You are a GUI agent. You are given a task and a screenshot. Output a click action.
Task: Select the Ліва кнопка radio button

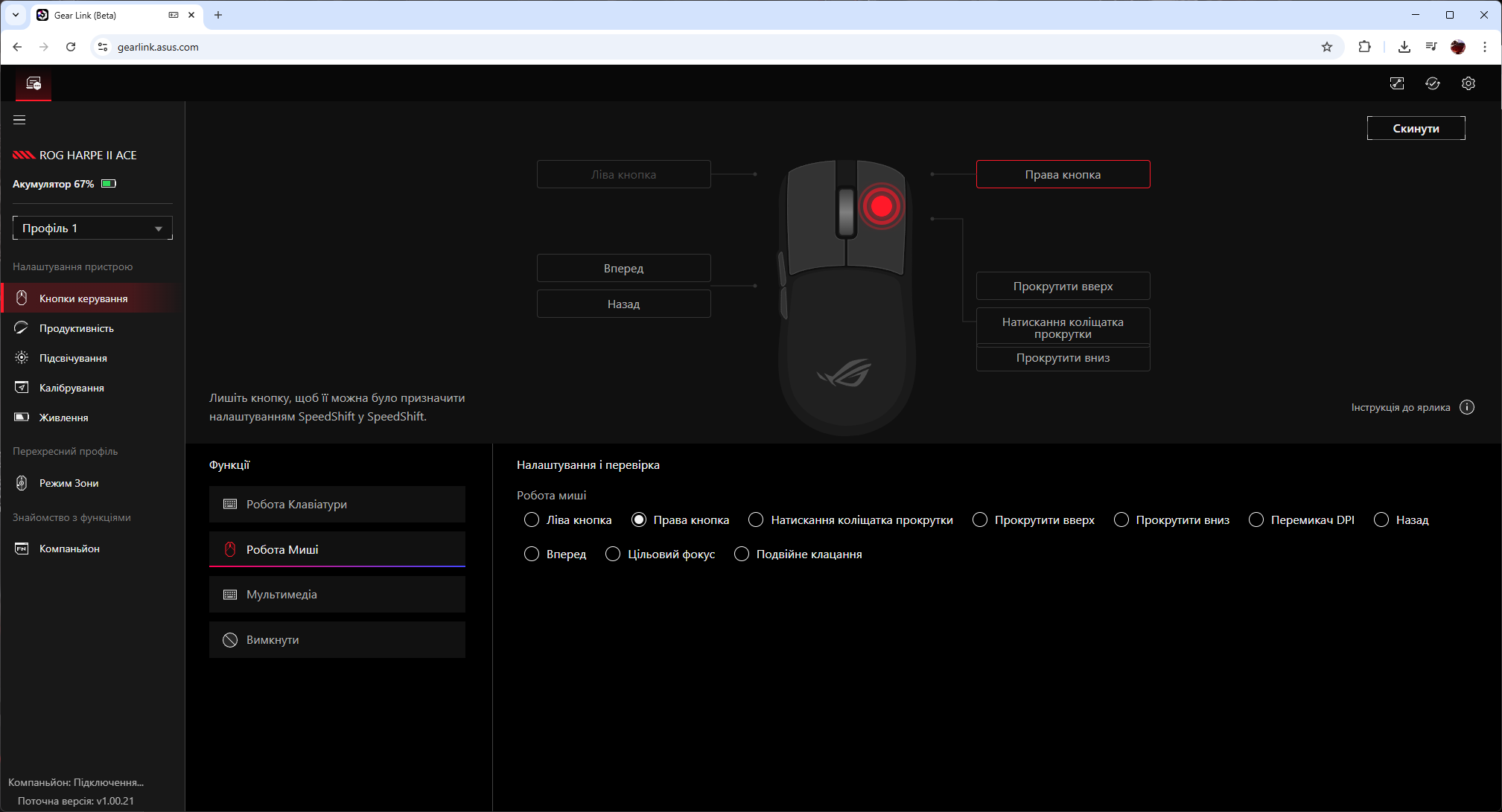[x=532, y=520]
